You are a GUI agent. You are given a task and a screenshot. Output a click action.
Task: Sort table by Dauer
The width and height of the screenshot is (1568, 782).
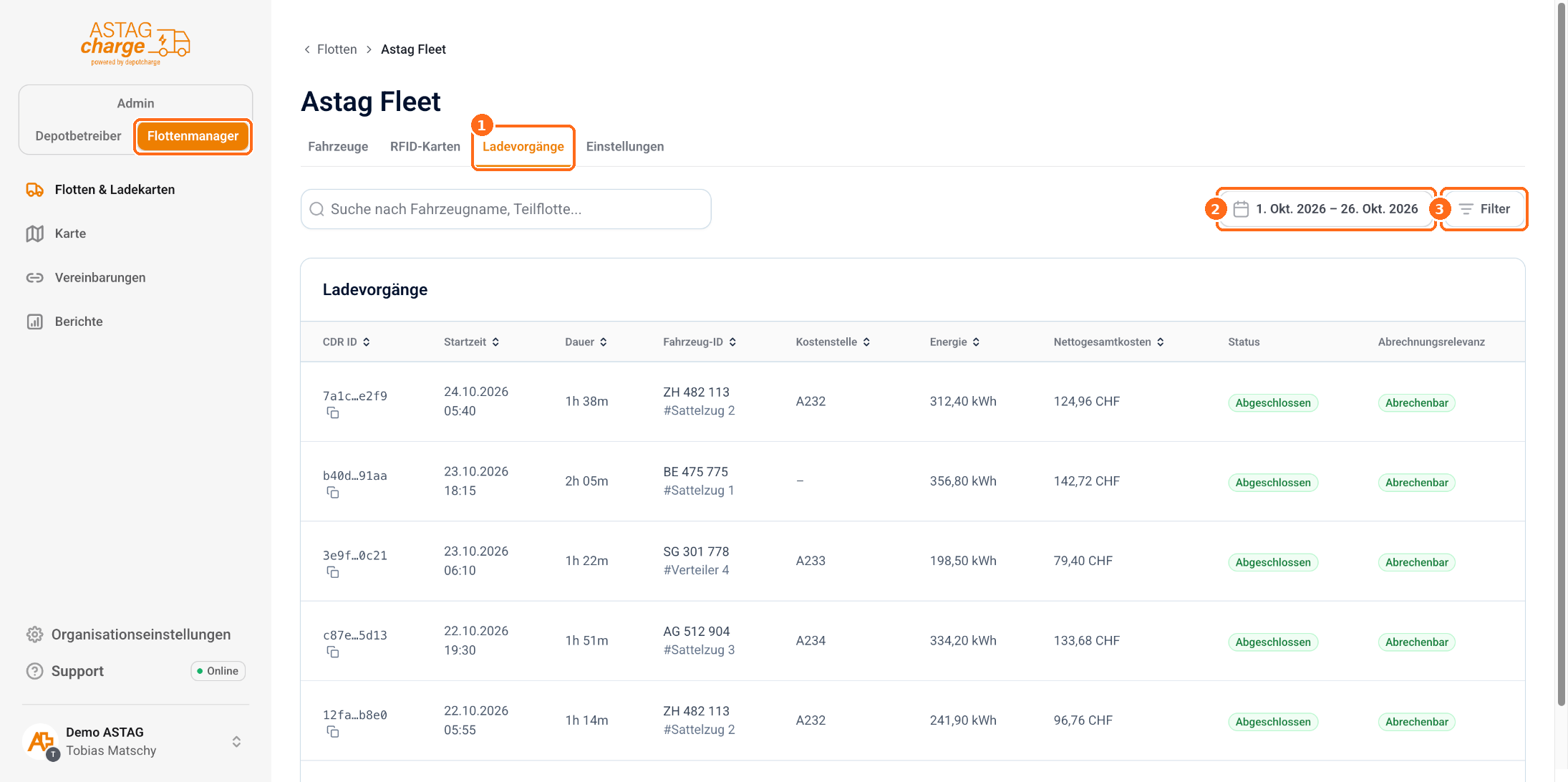586,342
